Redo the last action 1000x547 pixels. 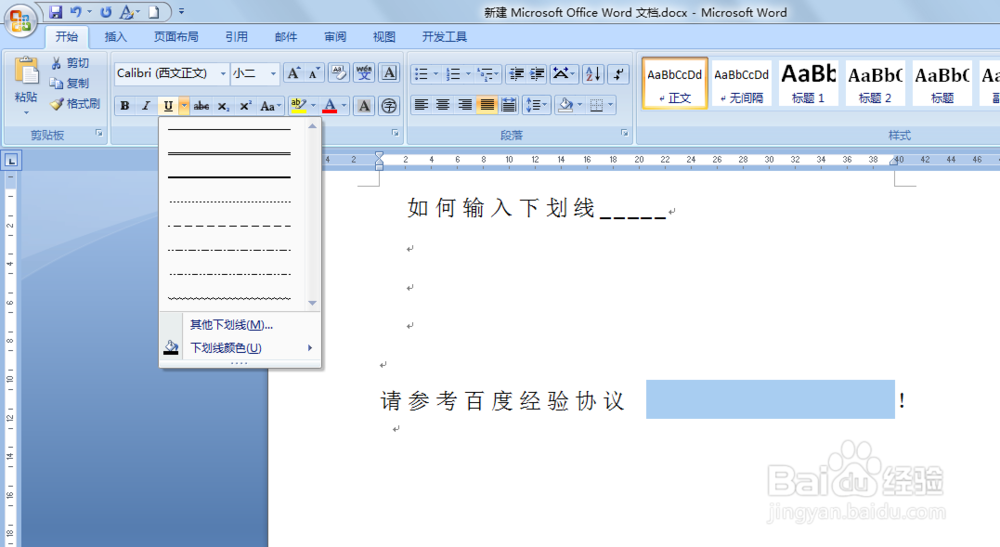(106, 11)
